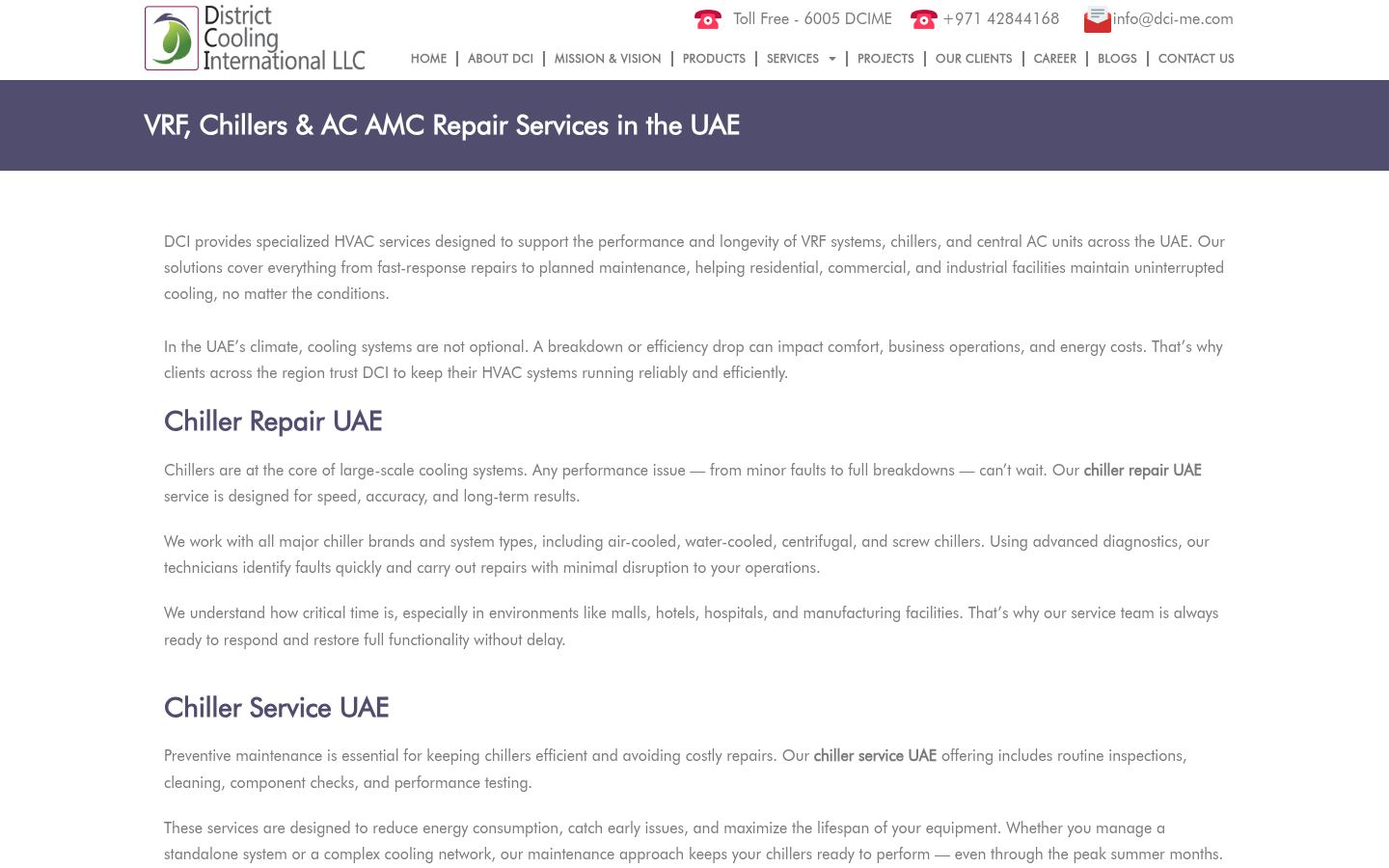Visit the Career page
This screenshot has height=868, width=1389.
point(1055,59)
